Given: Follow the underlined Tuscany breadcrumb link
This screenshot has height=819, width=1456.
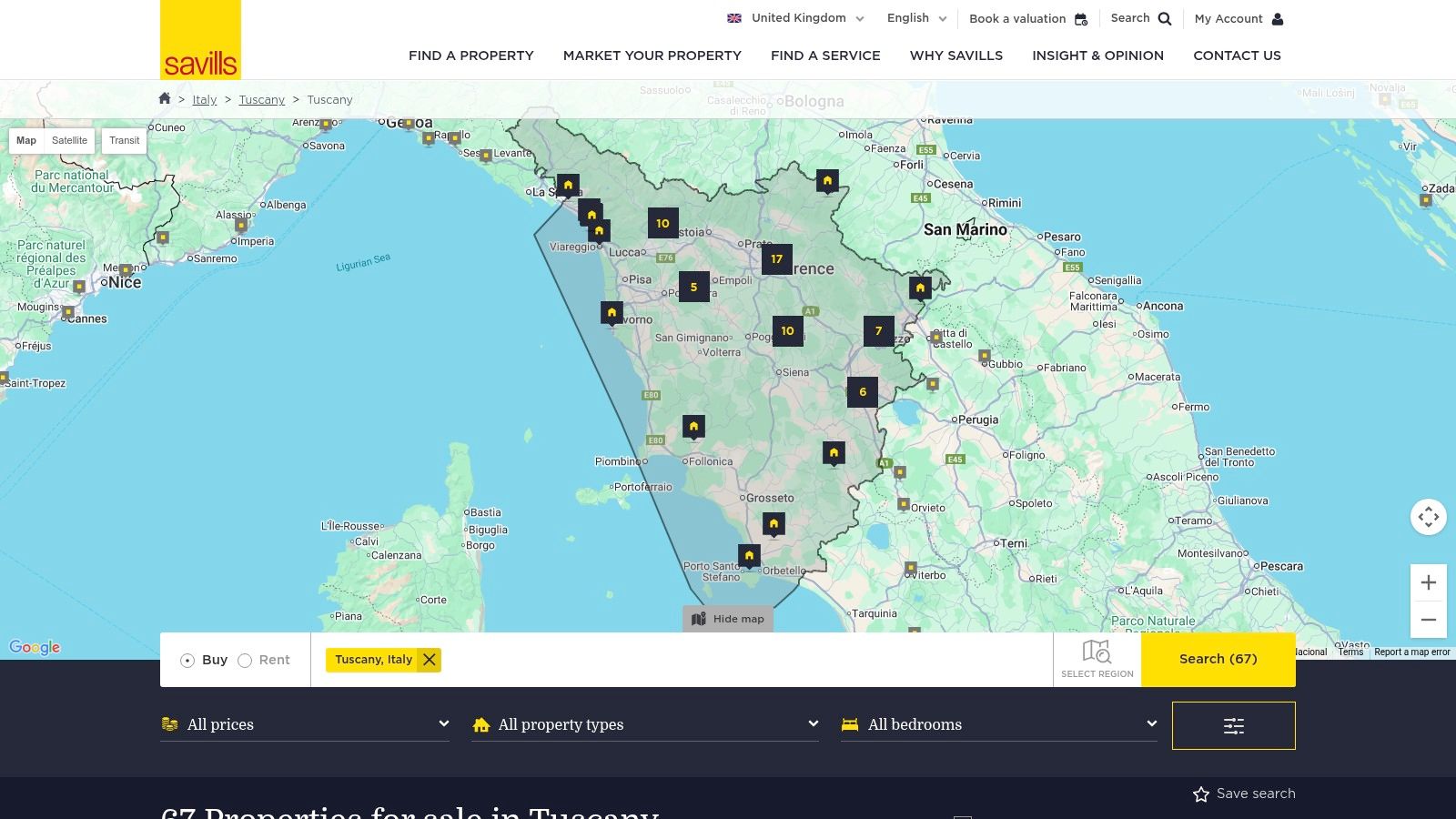Looking at the screenshot, I should coord(262,100).
